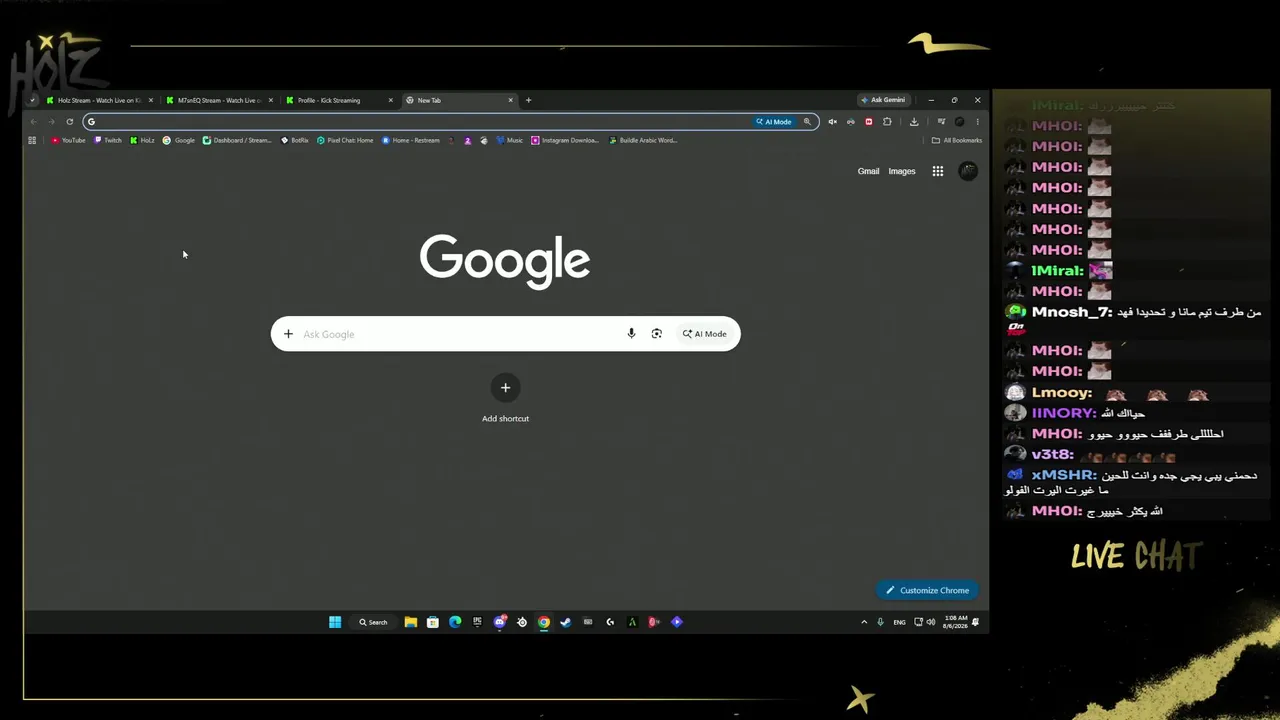1280x720 pixels.
Task: Open the Google apps grid
Action: click(x=938, y=171)
